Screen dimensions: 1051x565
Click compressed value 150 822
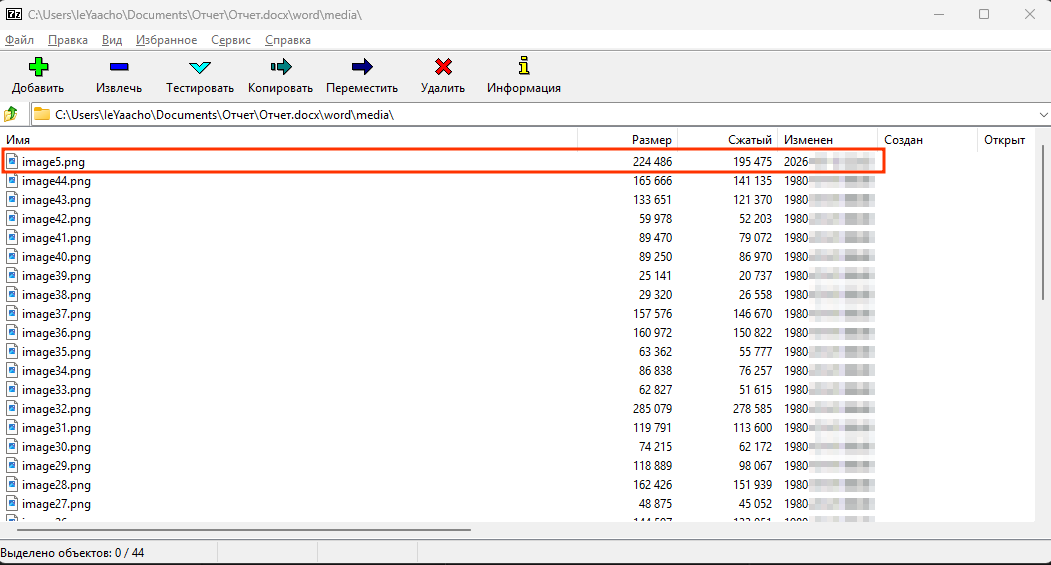pos(752,332)
